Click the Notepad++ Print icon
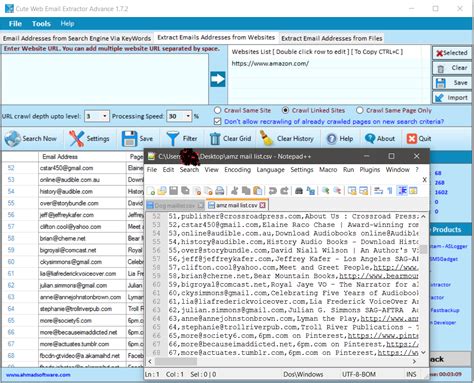The height and width of the screenshot is (383, 474). point(219,191)
